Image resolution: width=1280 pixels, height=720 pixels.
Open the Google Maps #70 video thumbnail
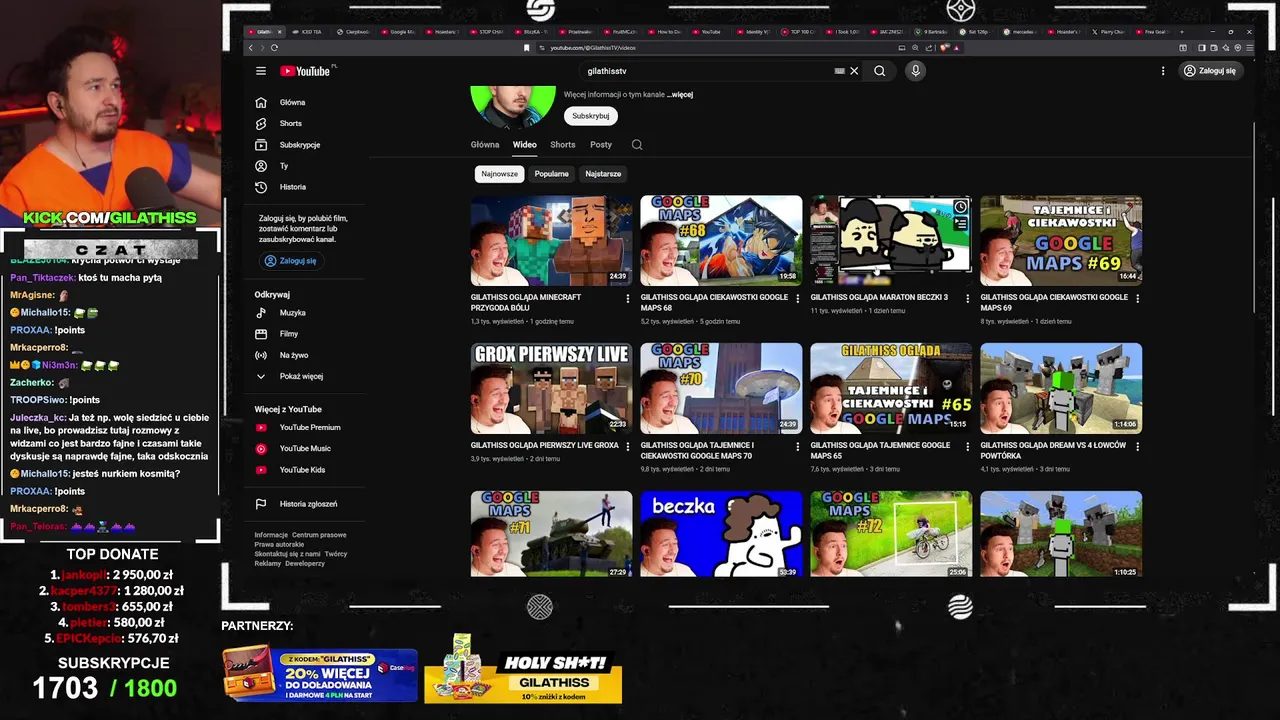(721, 388)
